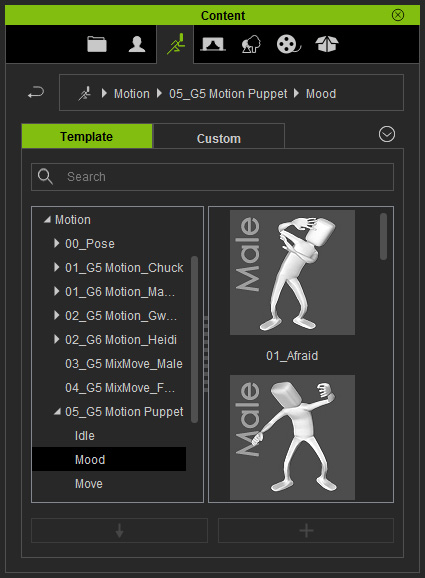The image size is (425, 578).
Task: Switch to the Custom tab
Action: click(x=219, y=137)
